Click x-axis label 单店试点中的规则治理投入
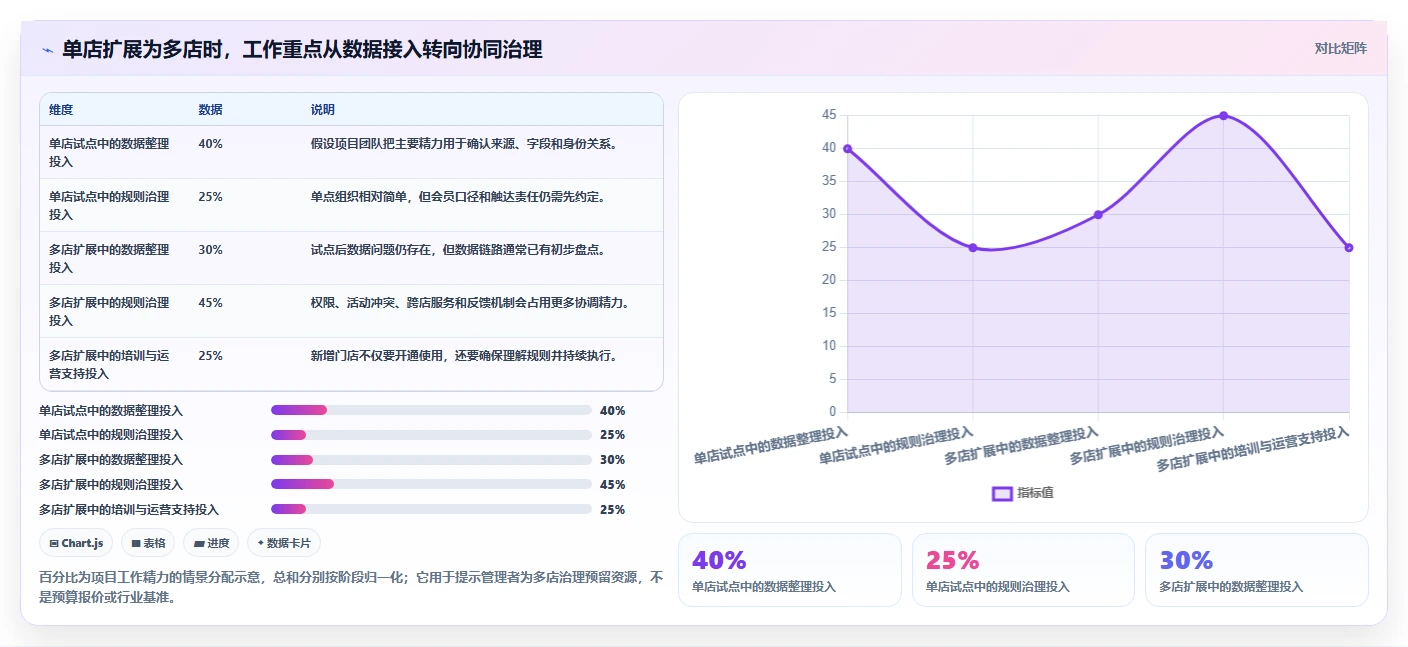The image size is (1408, 647). [x=896, y=444]
